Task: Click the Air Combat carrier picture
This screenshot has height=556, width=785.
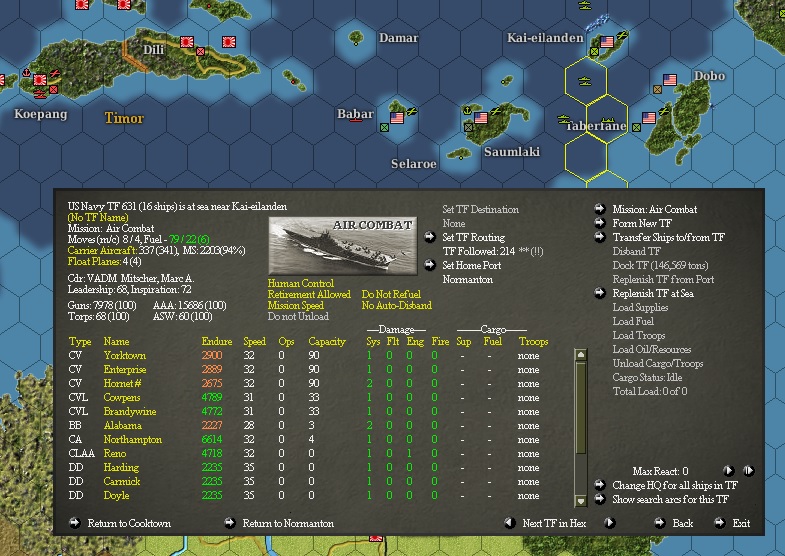Action: pos(343,246)
